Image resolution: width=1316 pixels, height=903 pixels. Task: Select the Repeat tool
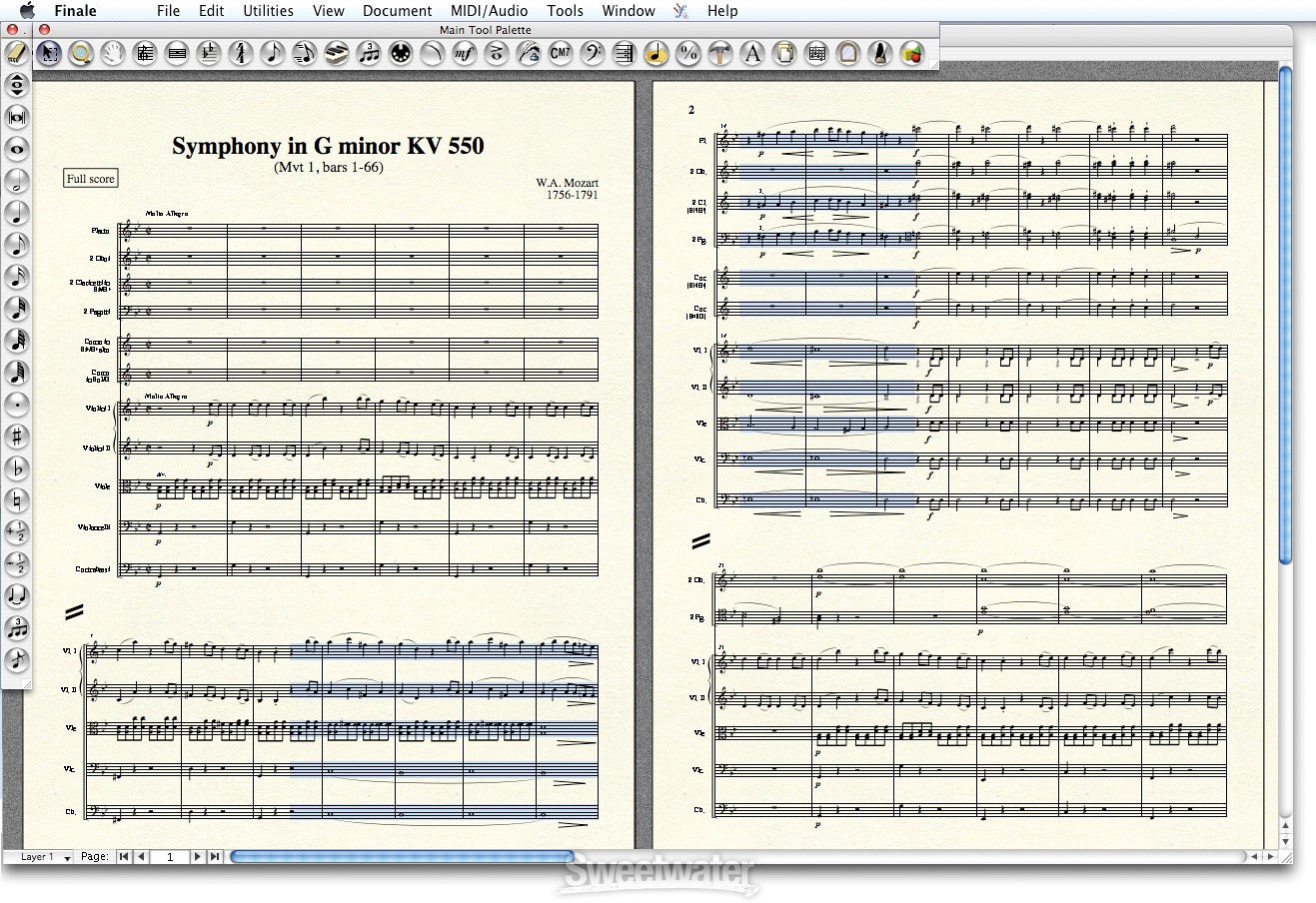[x=625, y=54]
